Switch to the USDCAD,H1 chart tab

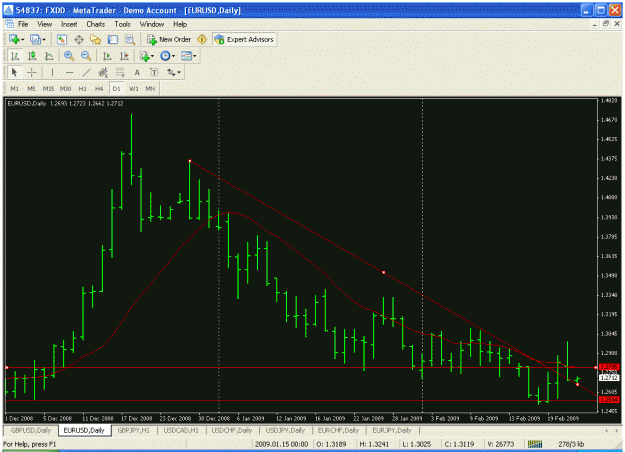(x=181, y=430)
